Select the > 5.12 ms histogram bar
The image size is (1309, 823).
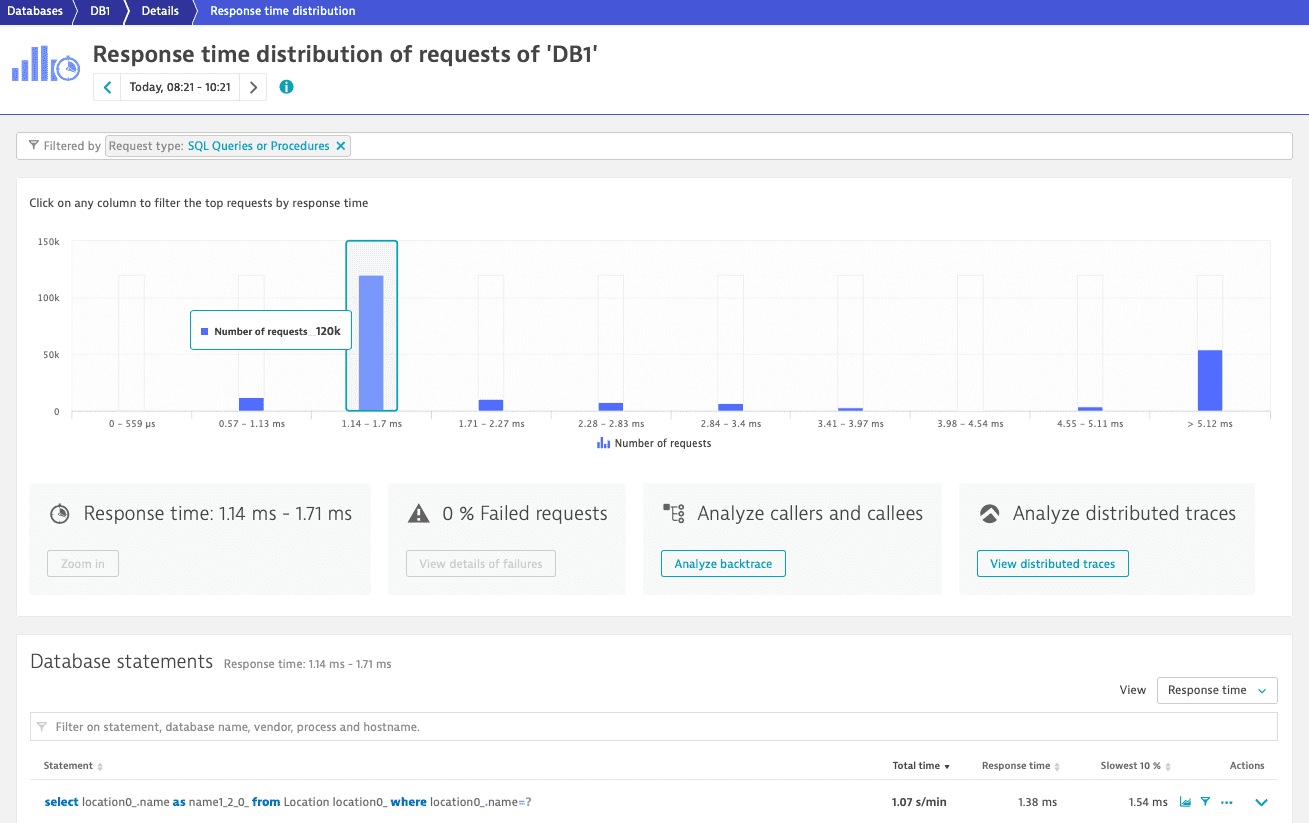pyautogui.click(x=1210, y=380)
